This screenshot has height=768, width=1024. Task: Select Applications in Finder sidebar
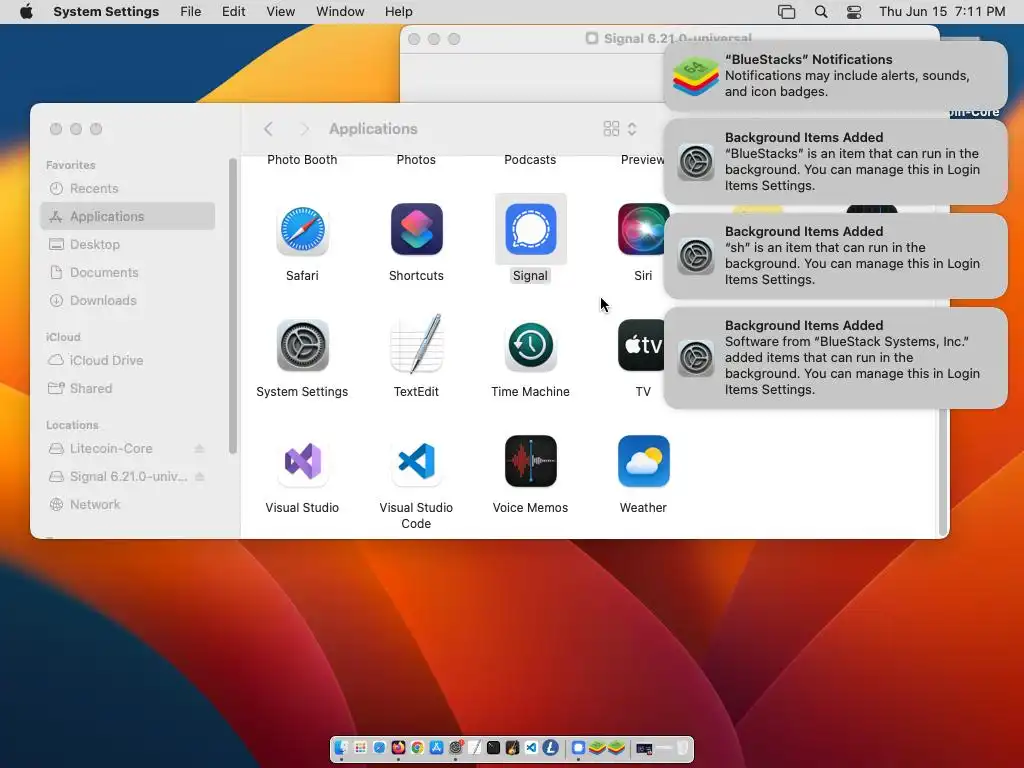[x=127, y=216]
